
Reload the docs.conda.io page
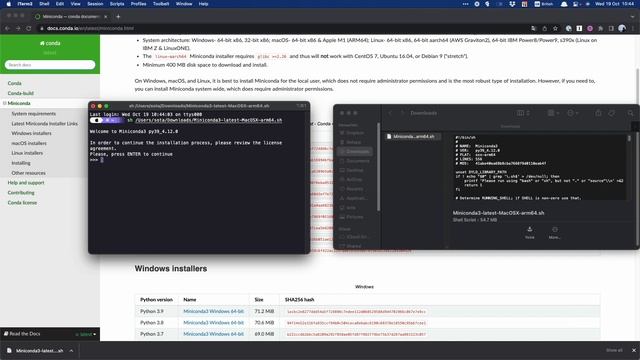tap(29, 28)
